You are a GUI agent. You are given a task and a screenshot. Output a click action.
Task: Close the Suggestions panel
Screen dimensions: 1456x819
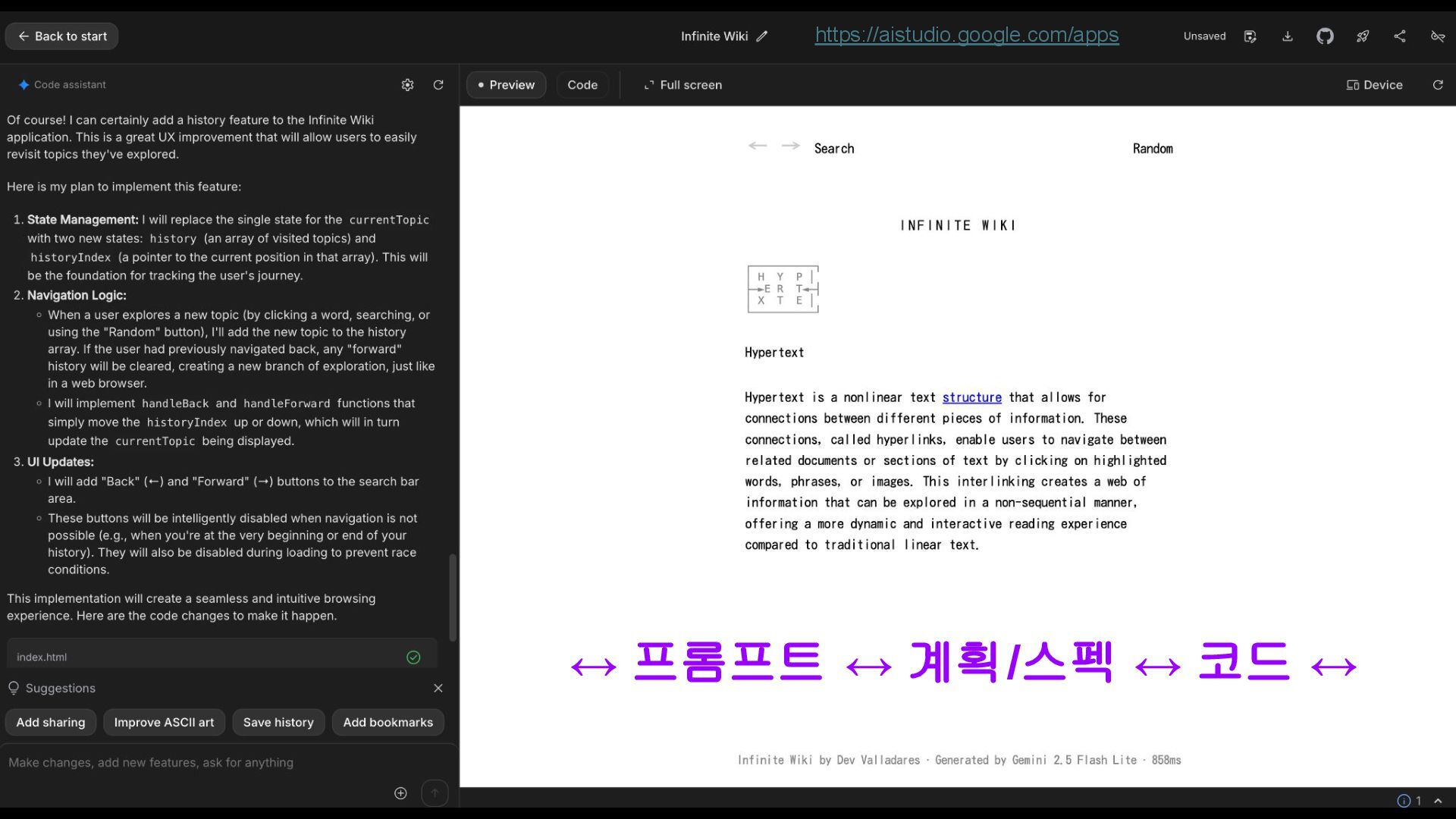coord(438,688)
